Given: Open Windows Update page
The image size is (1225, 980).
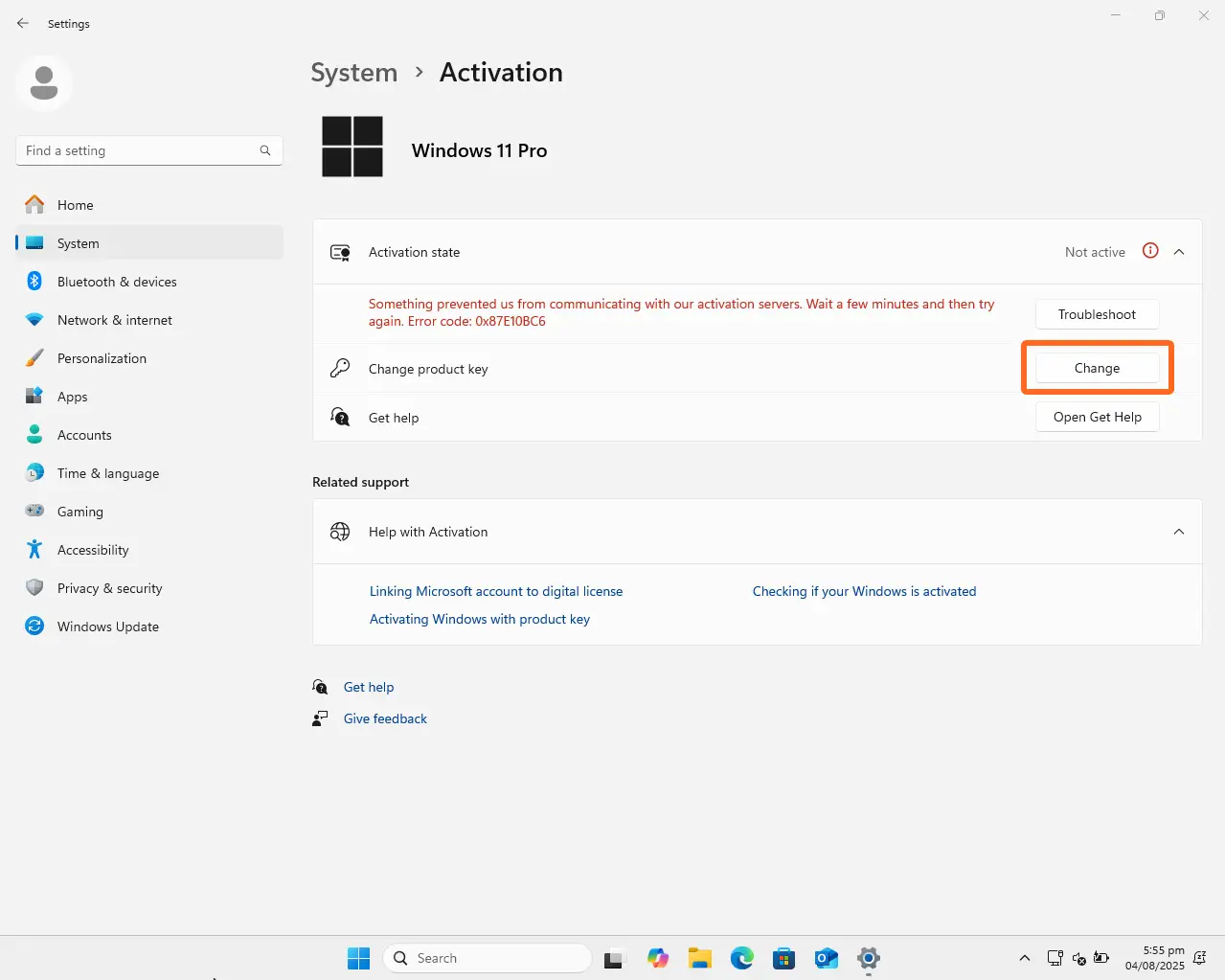Looking at the screenshot, I should coord(149,627).
